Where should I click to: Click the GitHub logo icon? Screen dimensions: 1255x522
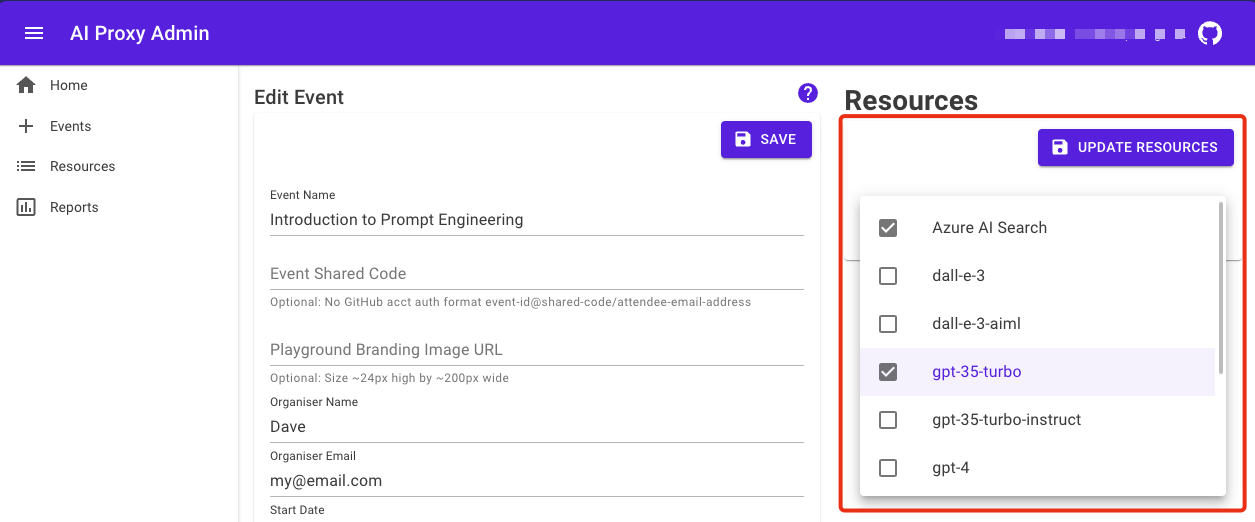pos(1210,33)
